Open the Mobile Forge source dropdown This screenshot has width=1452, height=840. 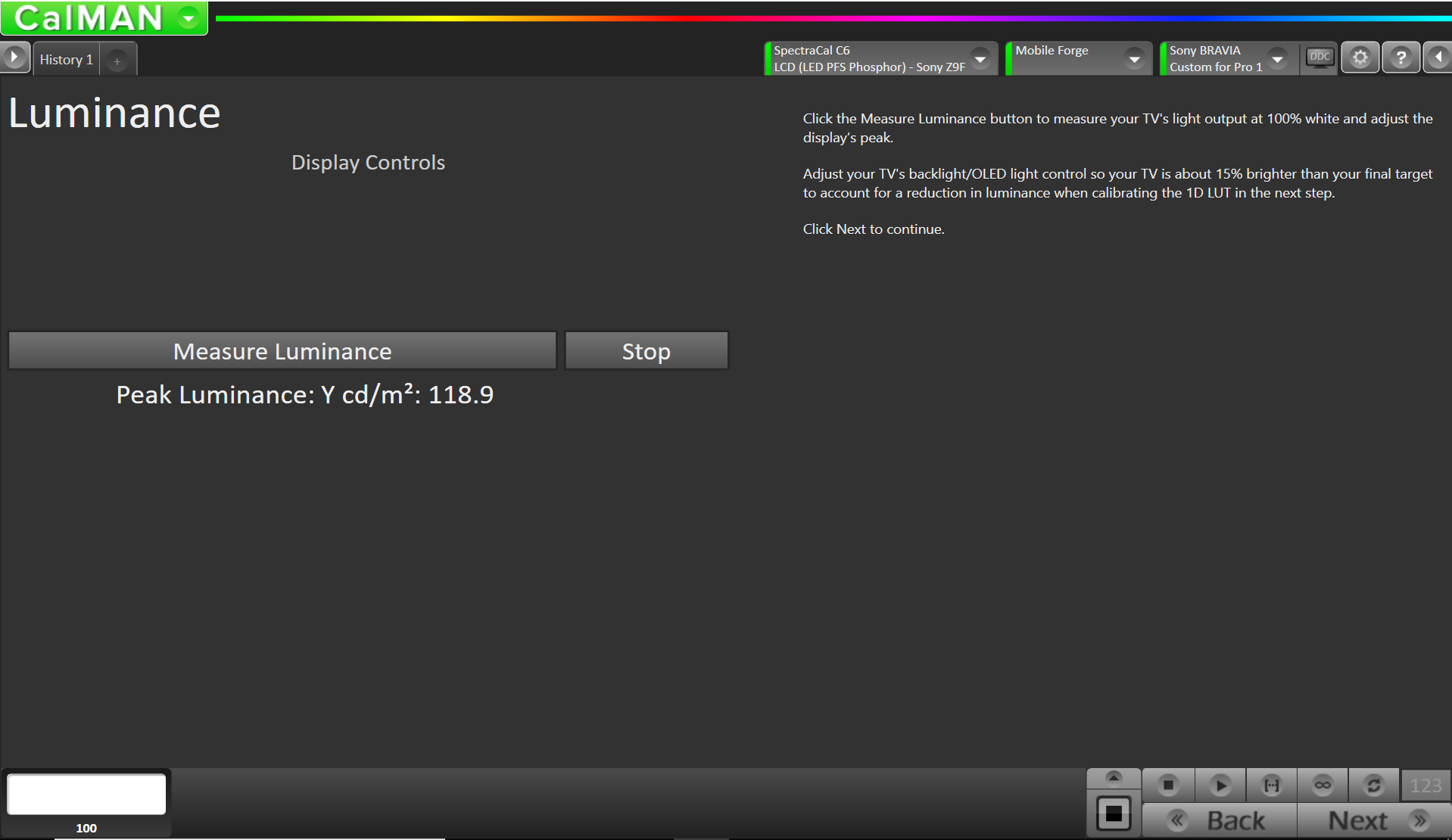[1133, 59]
